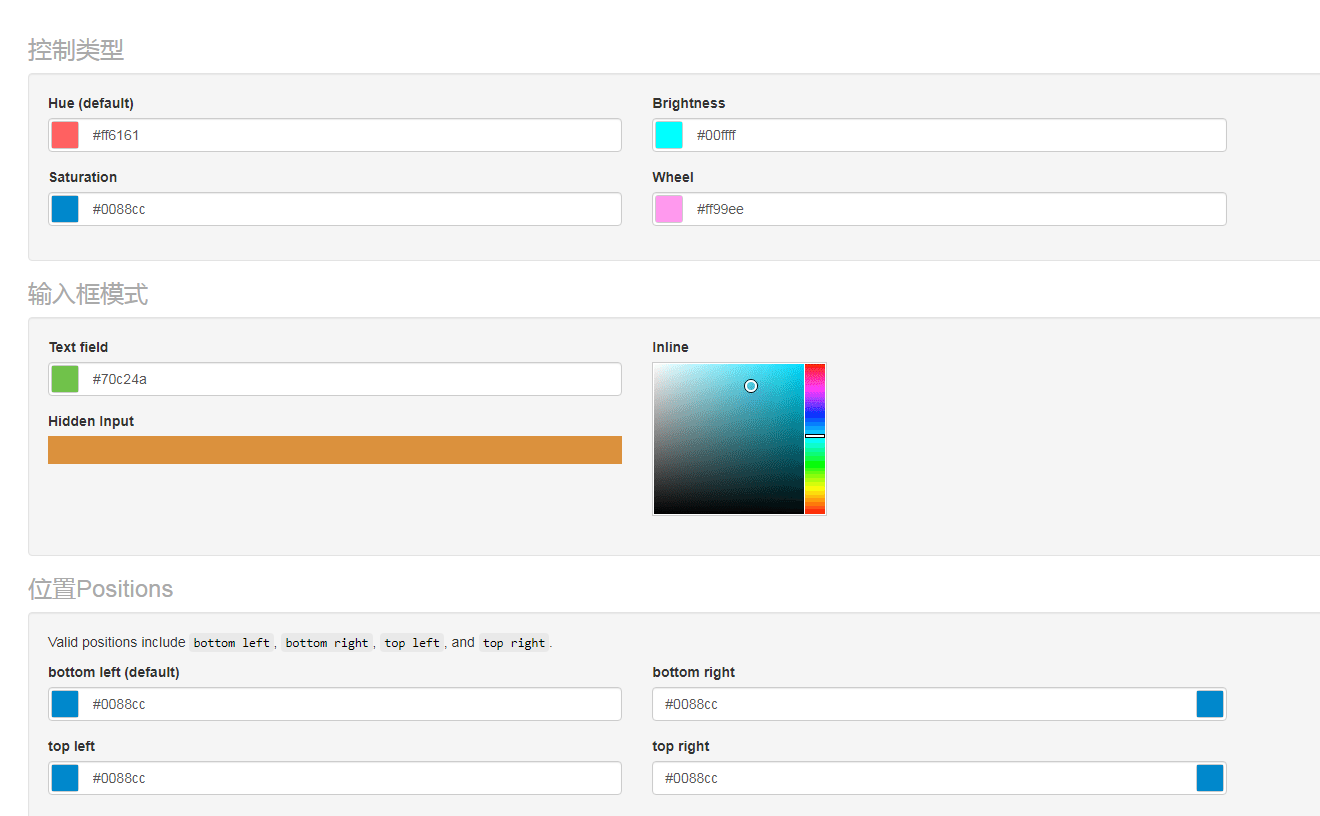This screenshot has height=816, width=1320.
Task: Click inside the Inline saturation-brightness color grid
Action: tap(729, 439)
